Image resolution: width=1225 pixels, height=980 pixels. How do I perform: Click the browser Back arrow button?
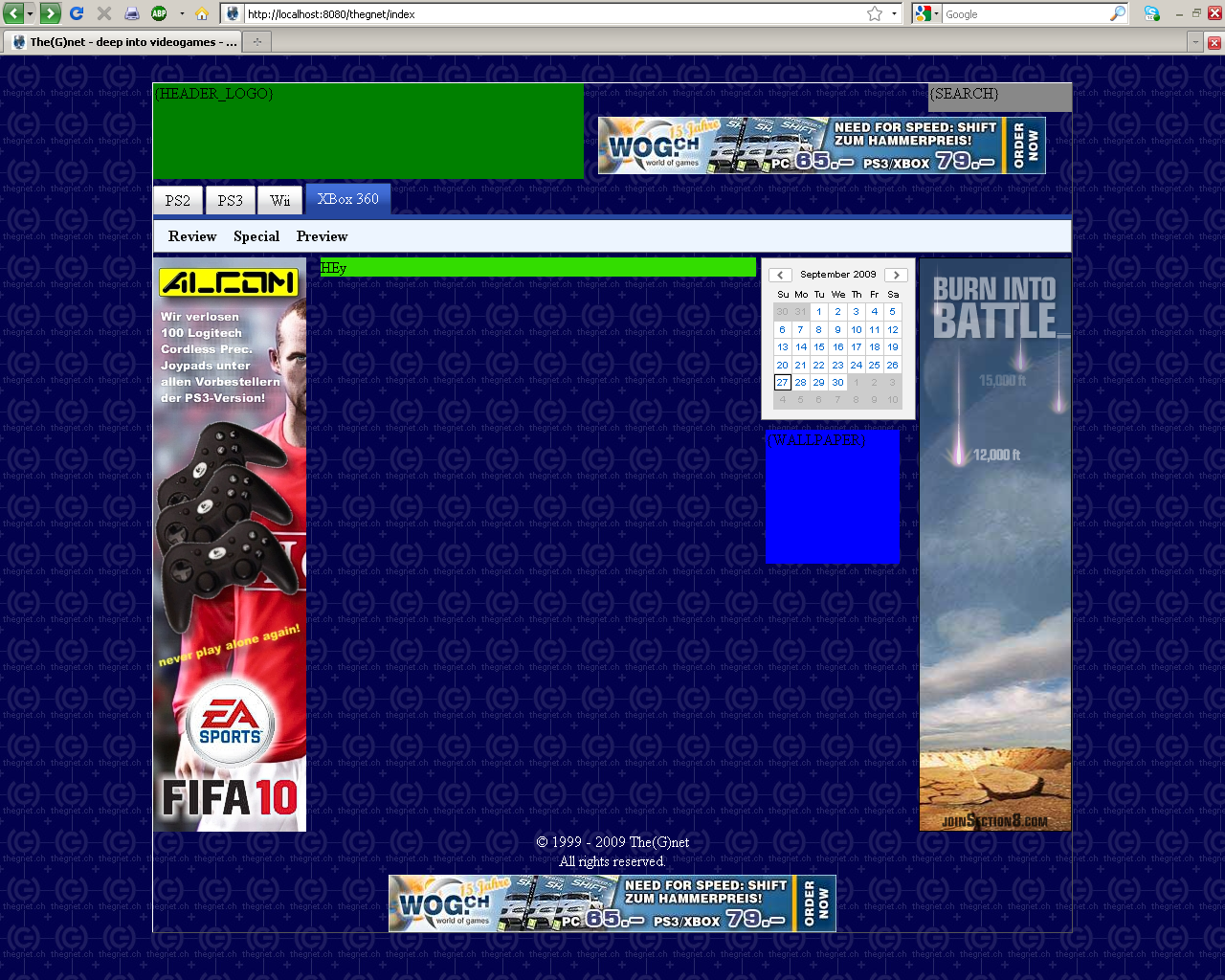pos(14,13)
